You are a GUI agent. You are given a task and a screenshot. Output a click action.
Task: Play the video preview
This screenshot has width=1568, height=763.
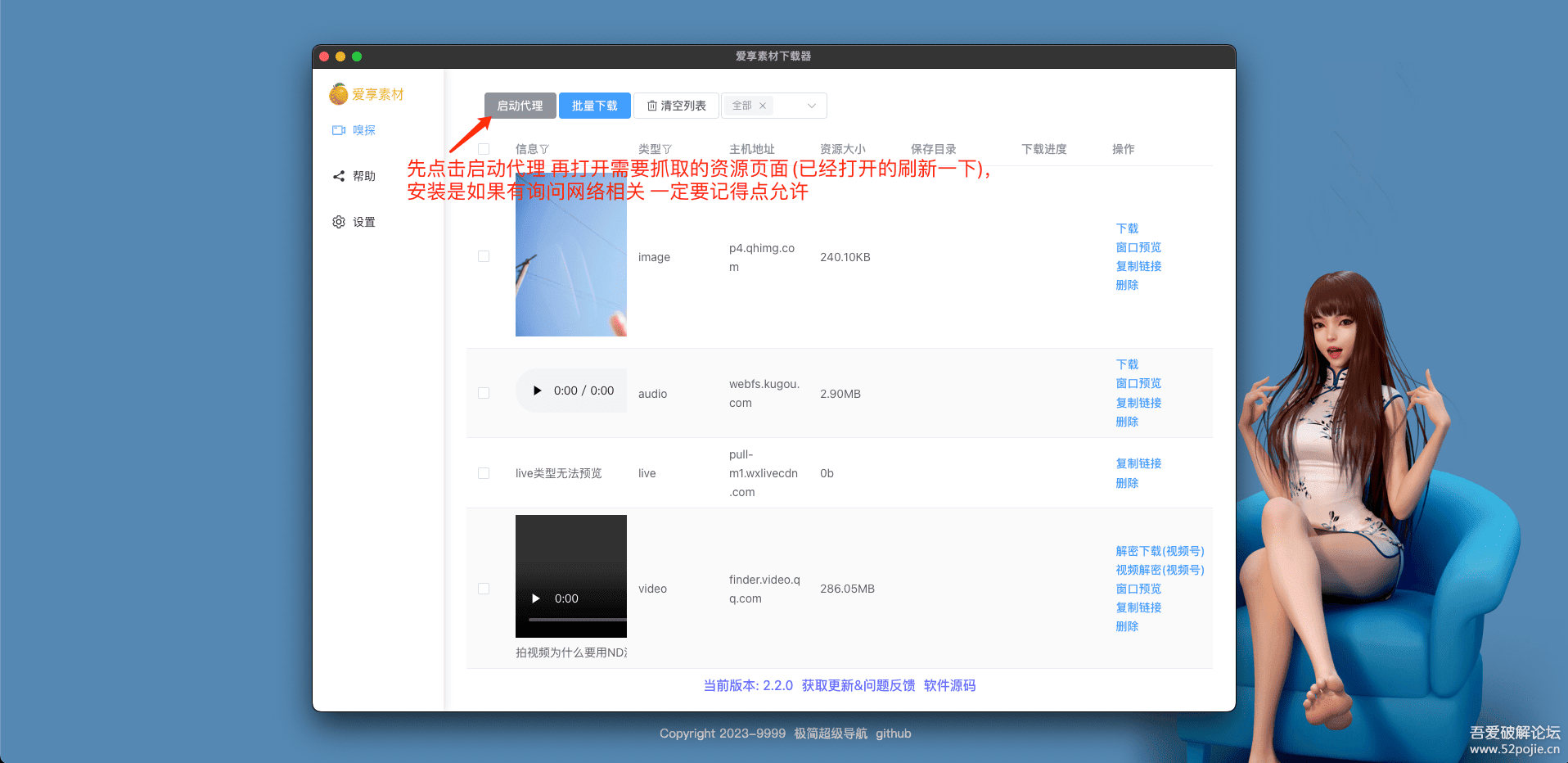536,598
